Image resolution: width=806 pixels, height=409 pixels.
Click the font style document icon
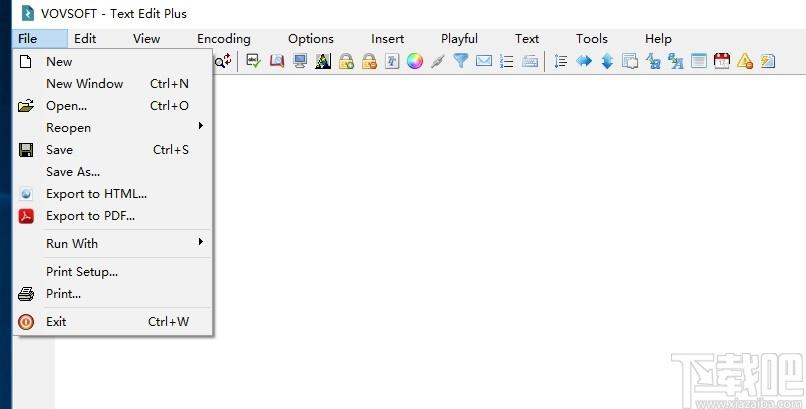(392, 61)
